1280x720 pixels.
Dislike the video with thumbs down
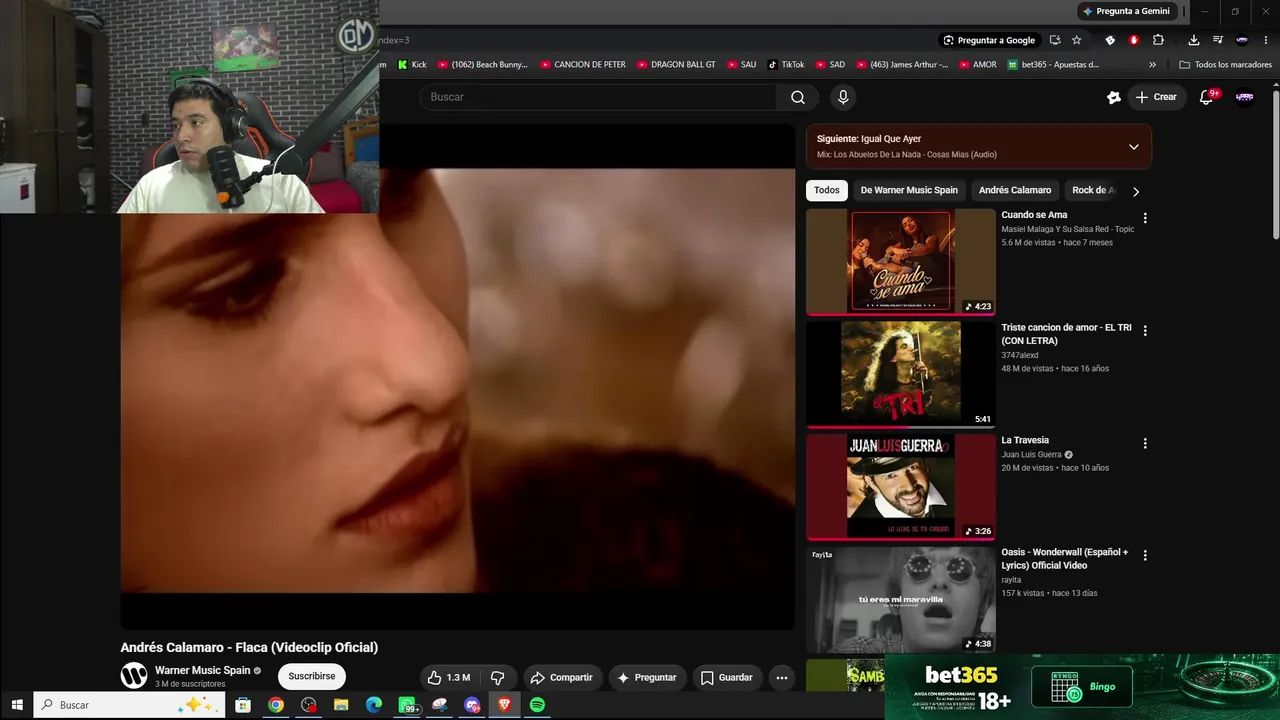click(x=497, y=677)
